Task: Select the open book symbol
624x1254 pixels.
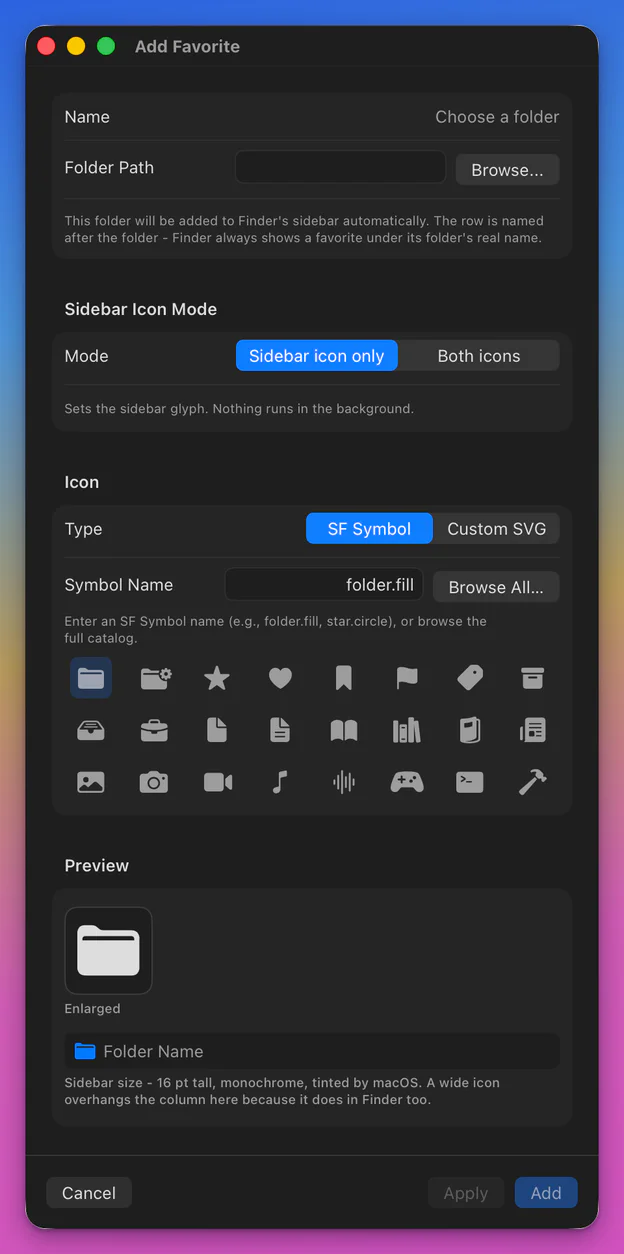Action: click(343, 730)
